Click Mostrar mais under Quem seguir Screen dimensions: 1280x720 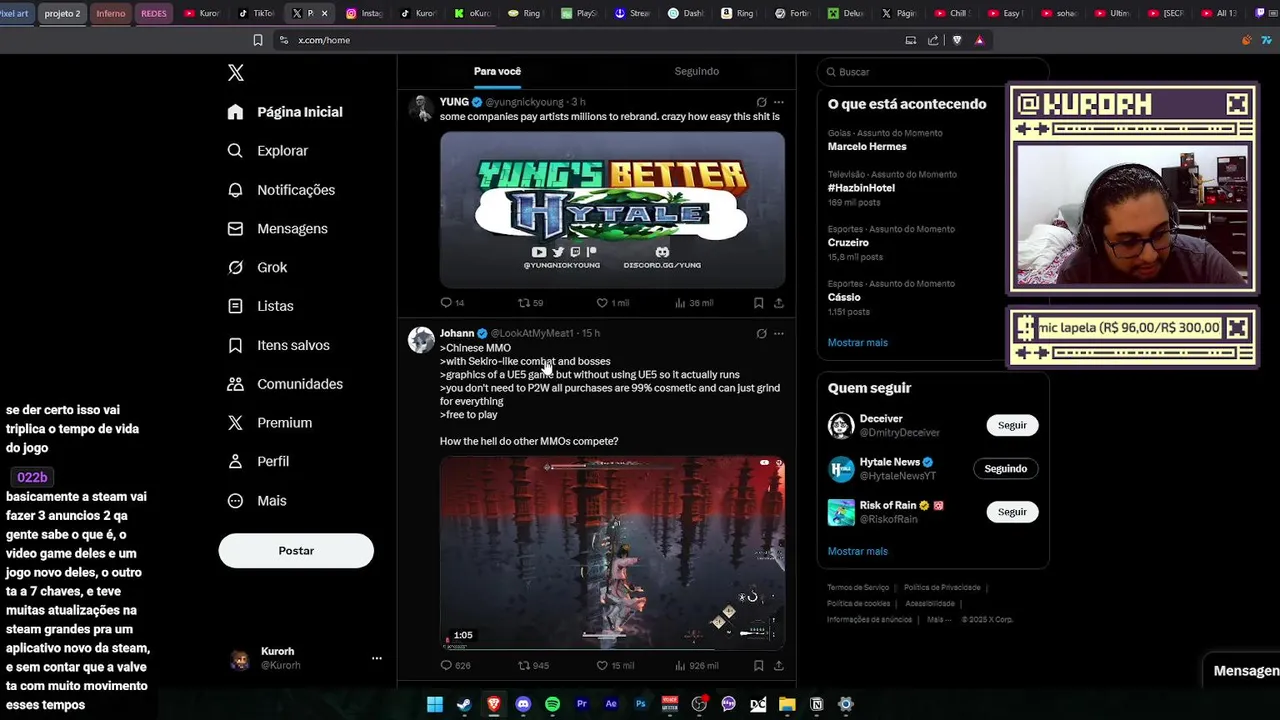857,551
